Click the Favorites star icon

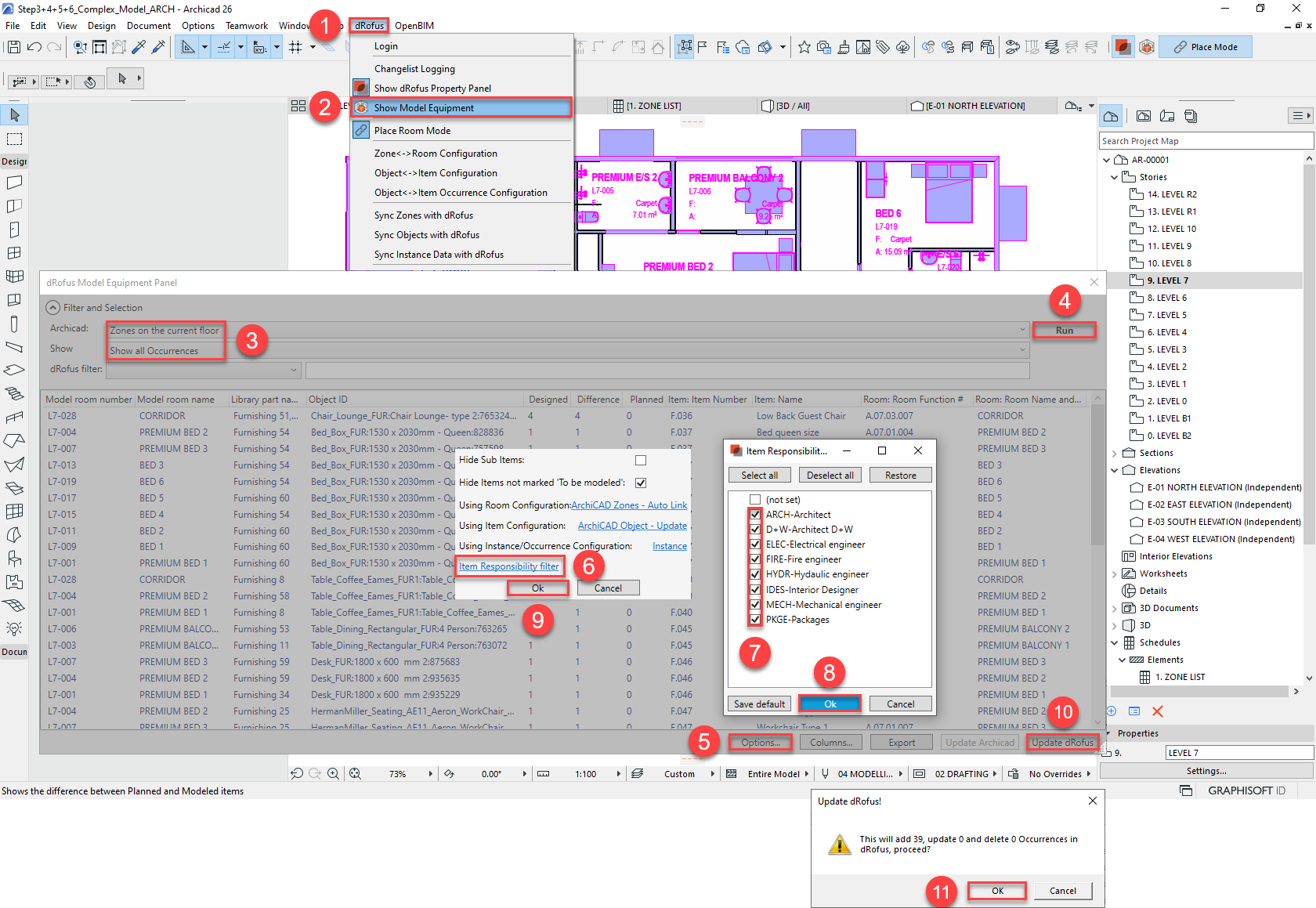point(804,47)
